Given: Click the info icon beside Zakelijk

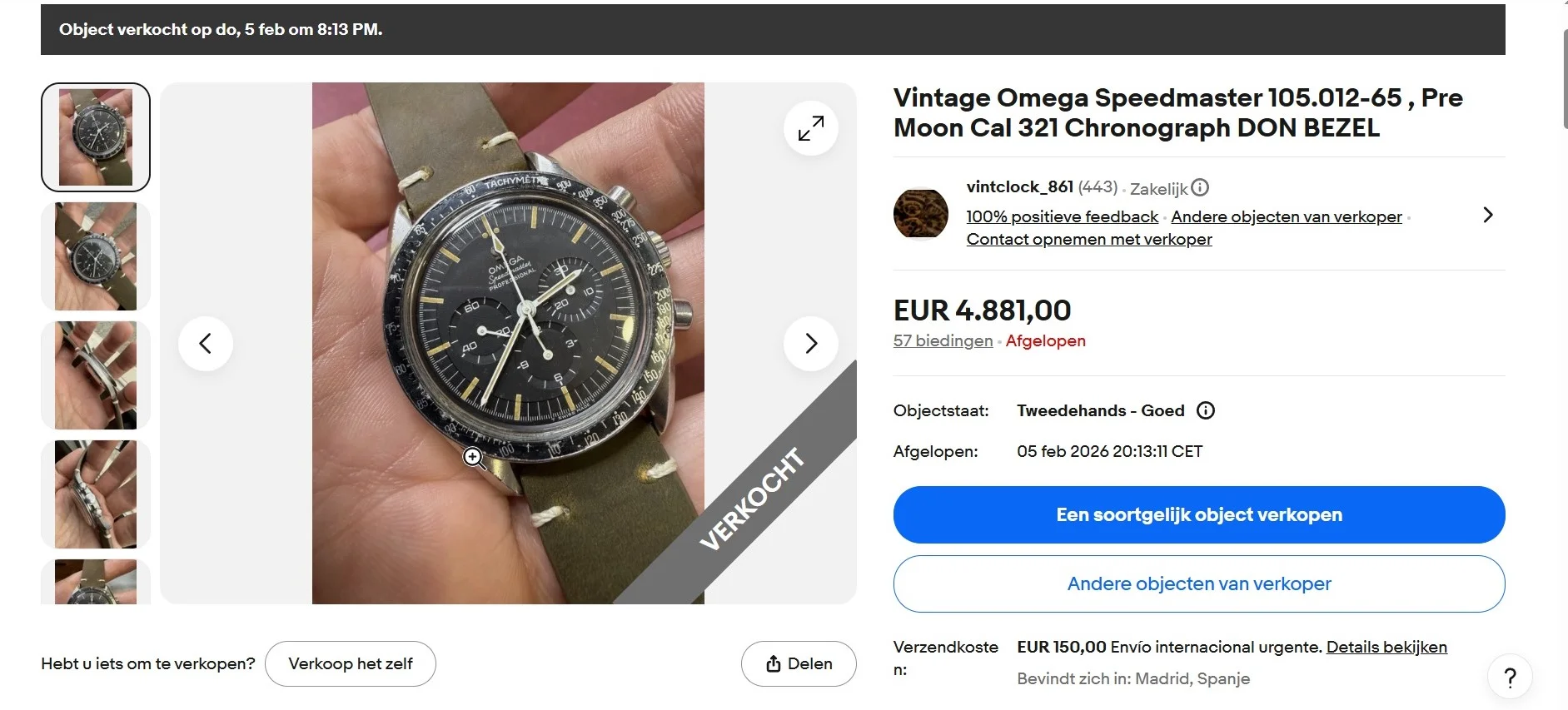Looking at the screenshot, I should click(1200, 188).
